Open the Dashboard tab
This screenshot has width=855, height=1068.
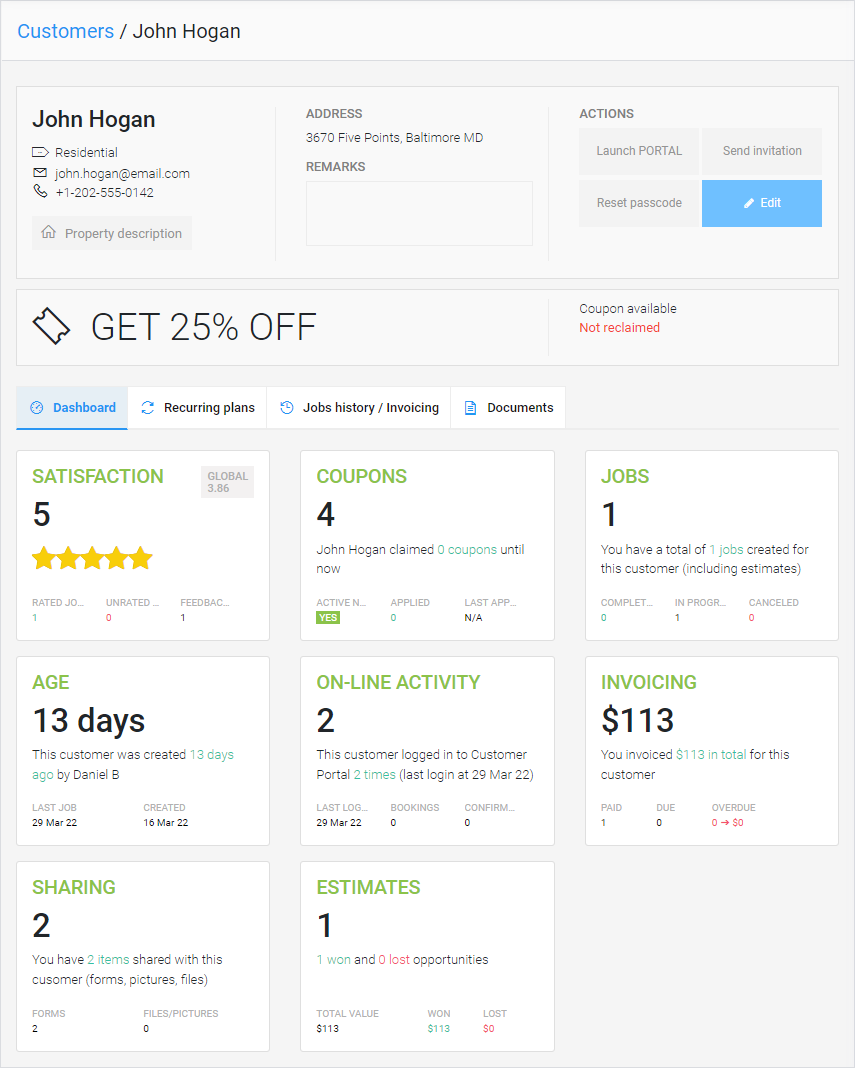(x=72, y=408)
